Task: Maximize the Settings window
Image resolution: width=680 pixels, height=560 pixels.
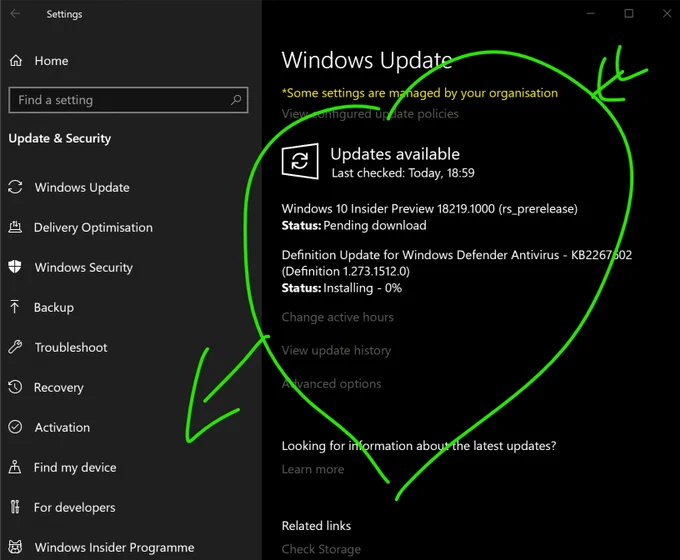Action: coord(629,13)
